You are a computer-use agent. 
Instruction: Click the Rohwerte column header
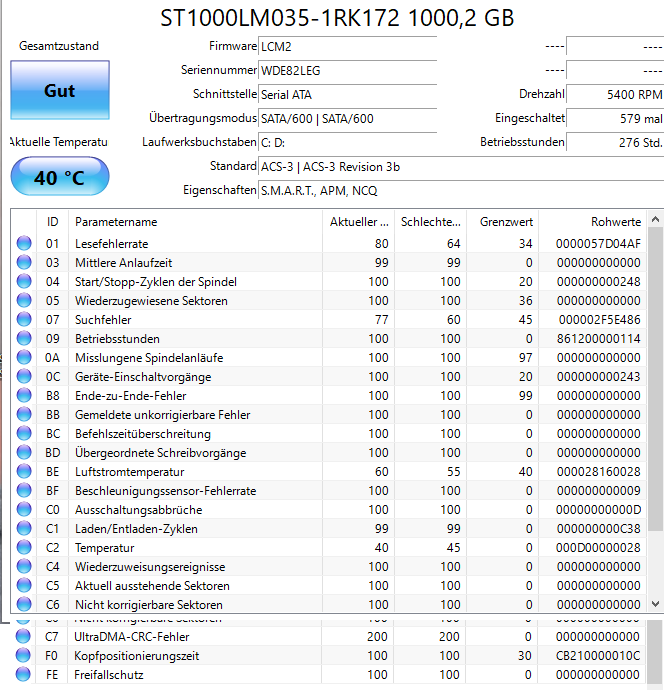coord(592,222)
